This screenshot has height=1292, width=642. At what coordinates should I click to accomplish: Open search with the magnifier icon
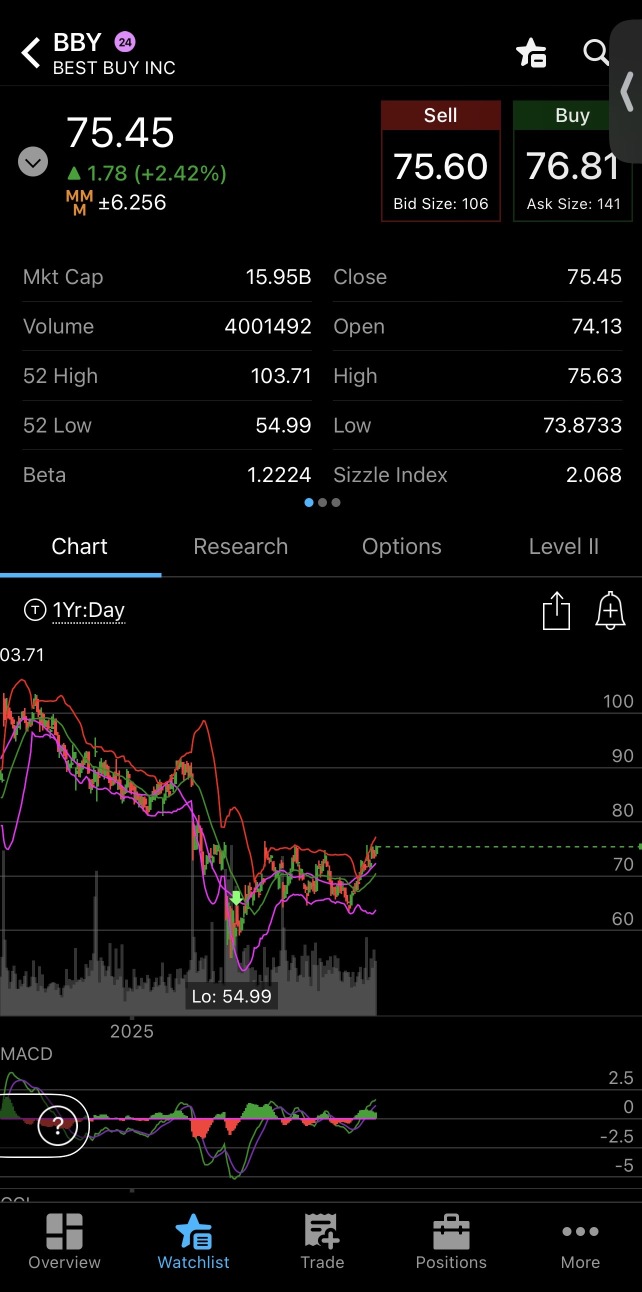click(596, 53)
